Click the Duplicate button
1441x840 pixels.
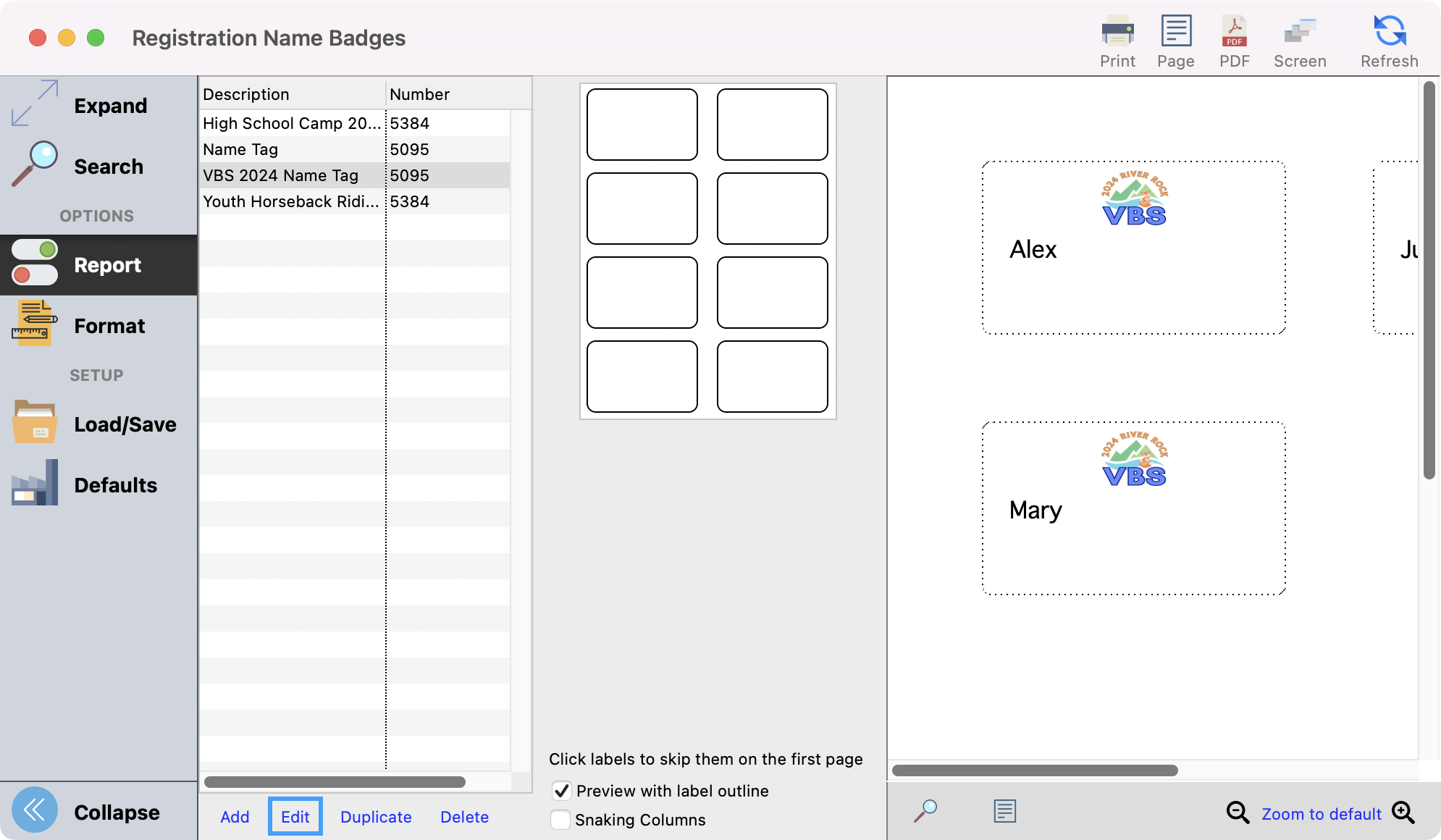click(x=376, y=817)
